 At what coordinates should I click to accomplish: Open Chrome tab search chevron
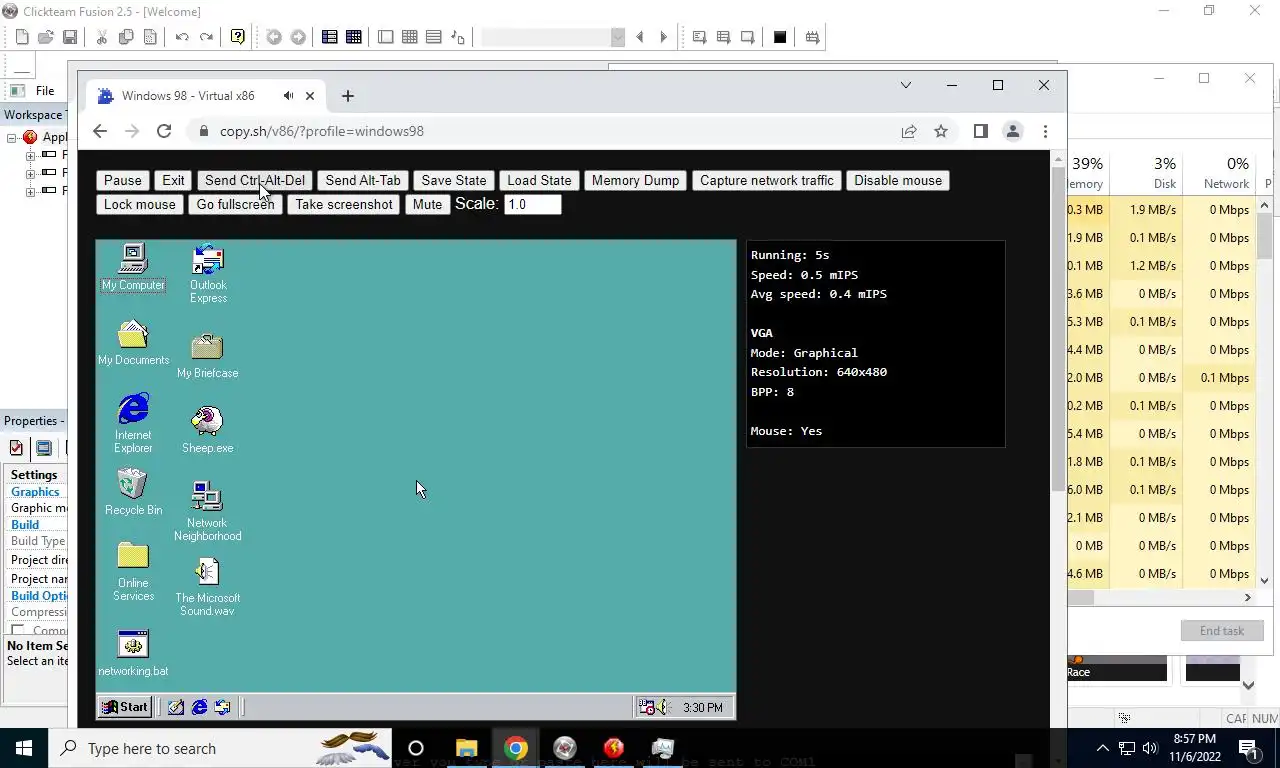click(x=906, y=85)
